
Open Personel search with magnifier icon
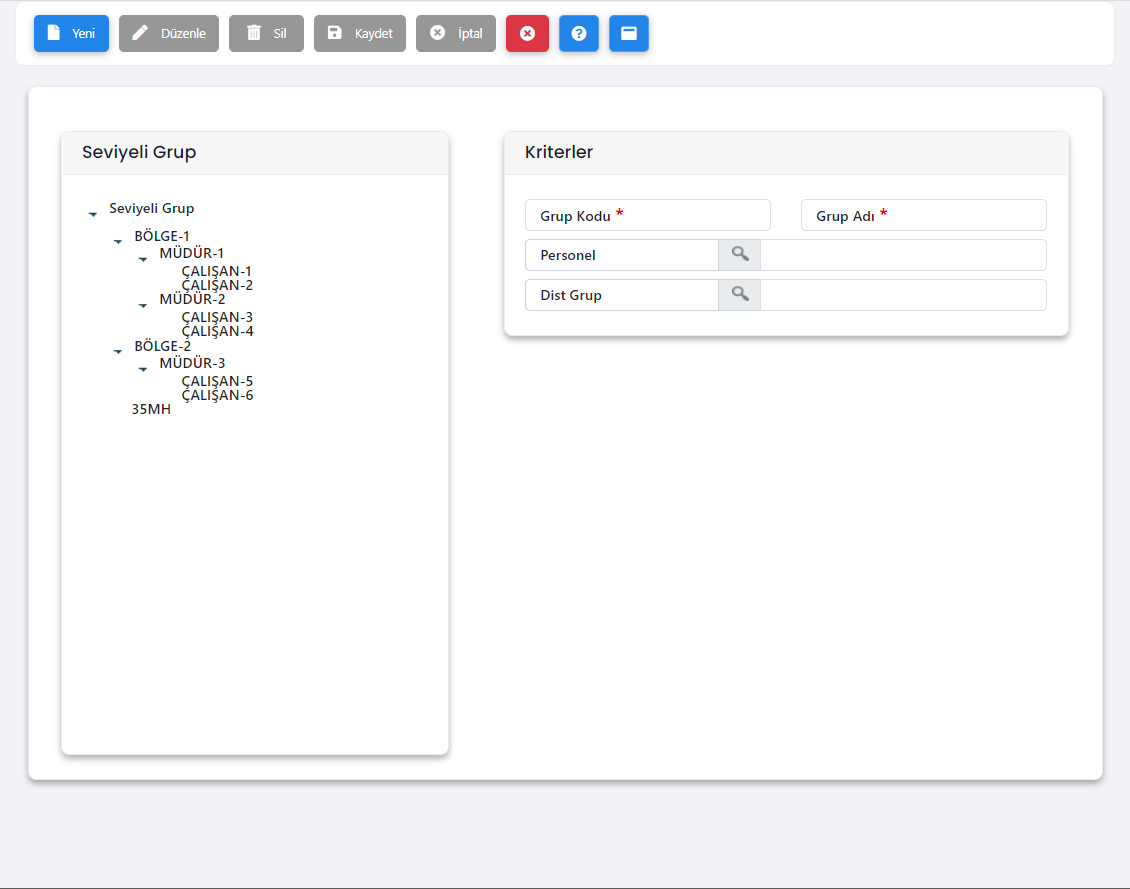(x=739, y=255)
